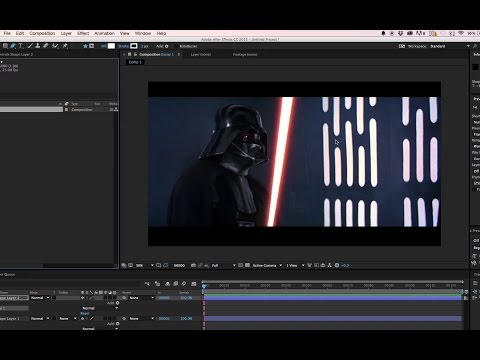Open track matte dropdown for Shape Layer 1
Screen dimensions: 480x360
tap(68, 319)
